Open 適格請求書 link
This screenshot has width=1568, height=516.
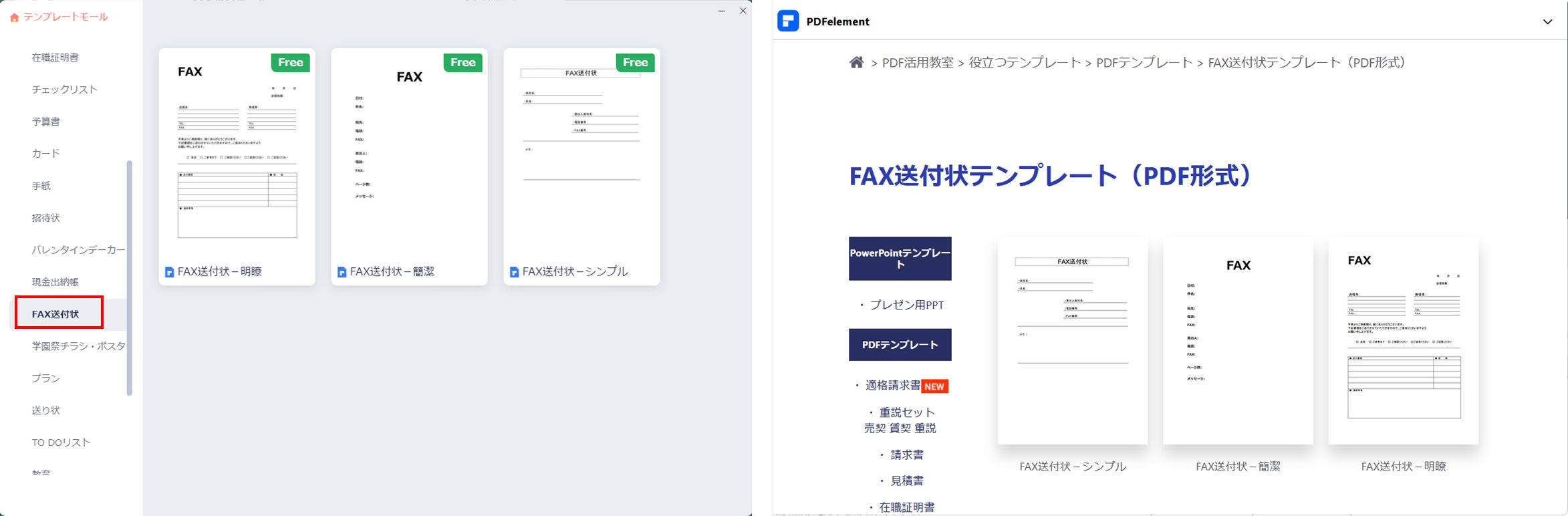pyautogui.click(x=893, y=386)
